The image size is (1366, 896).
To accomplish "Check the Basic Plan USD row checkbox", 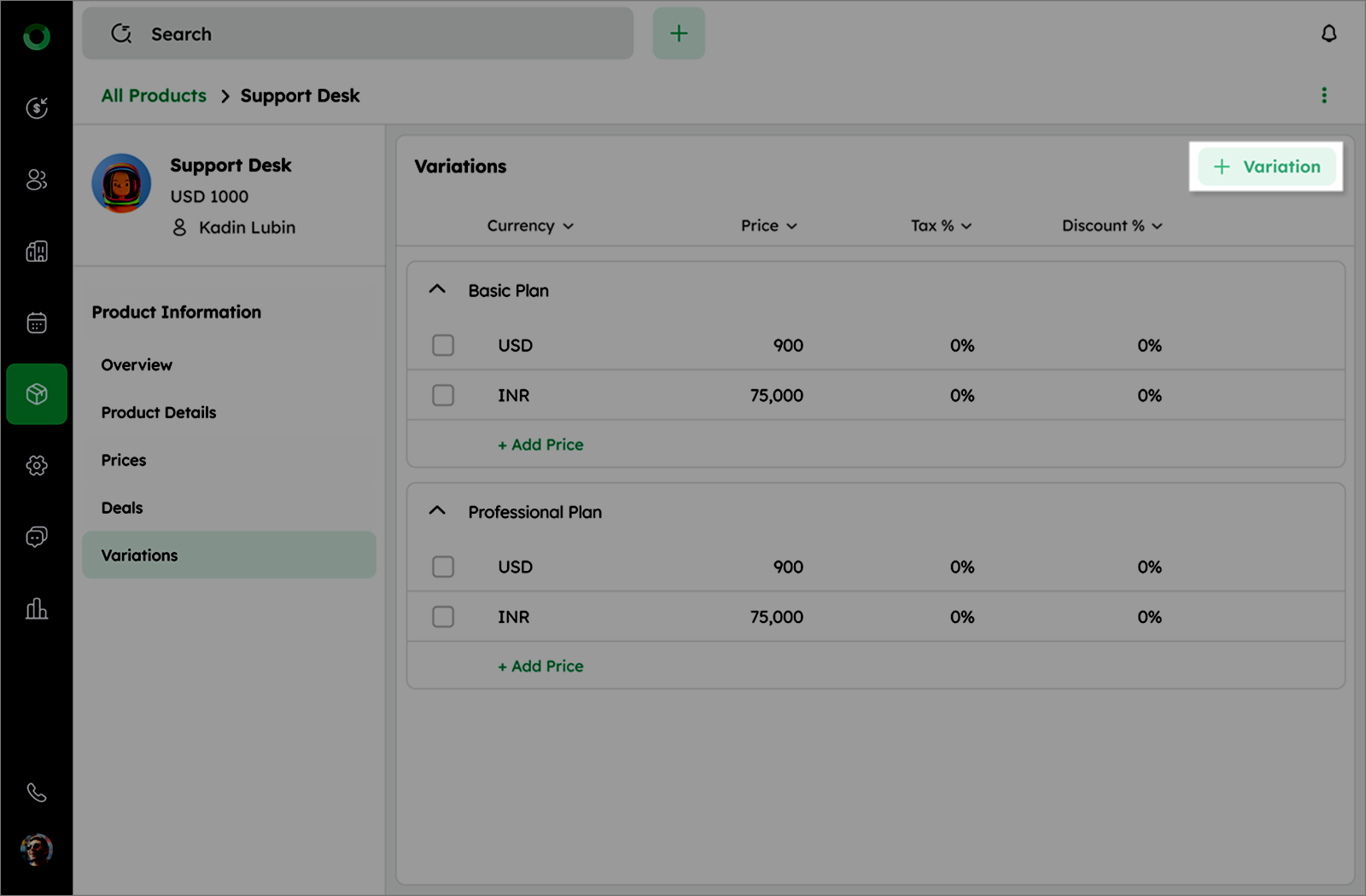I will (x=443, y=346).
